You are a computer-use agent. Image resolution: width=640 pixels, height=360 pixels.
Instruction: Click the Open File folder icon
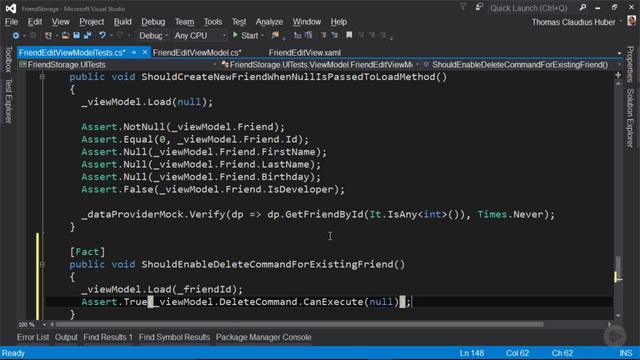click(65, 36)
